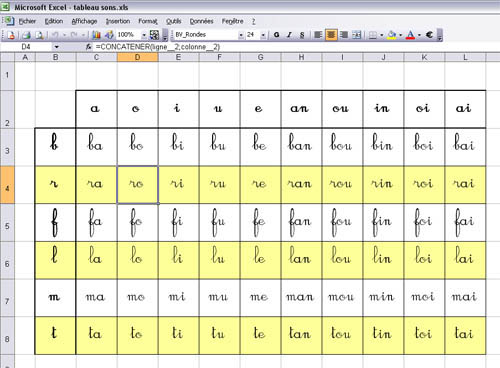The image size is (500, 368).
Task: Open the Outils menu
Action: pyautogui.click(x=174, y=21)
